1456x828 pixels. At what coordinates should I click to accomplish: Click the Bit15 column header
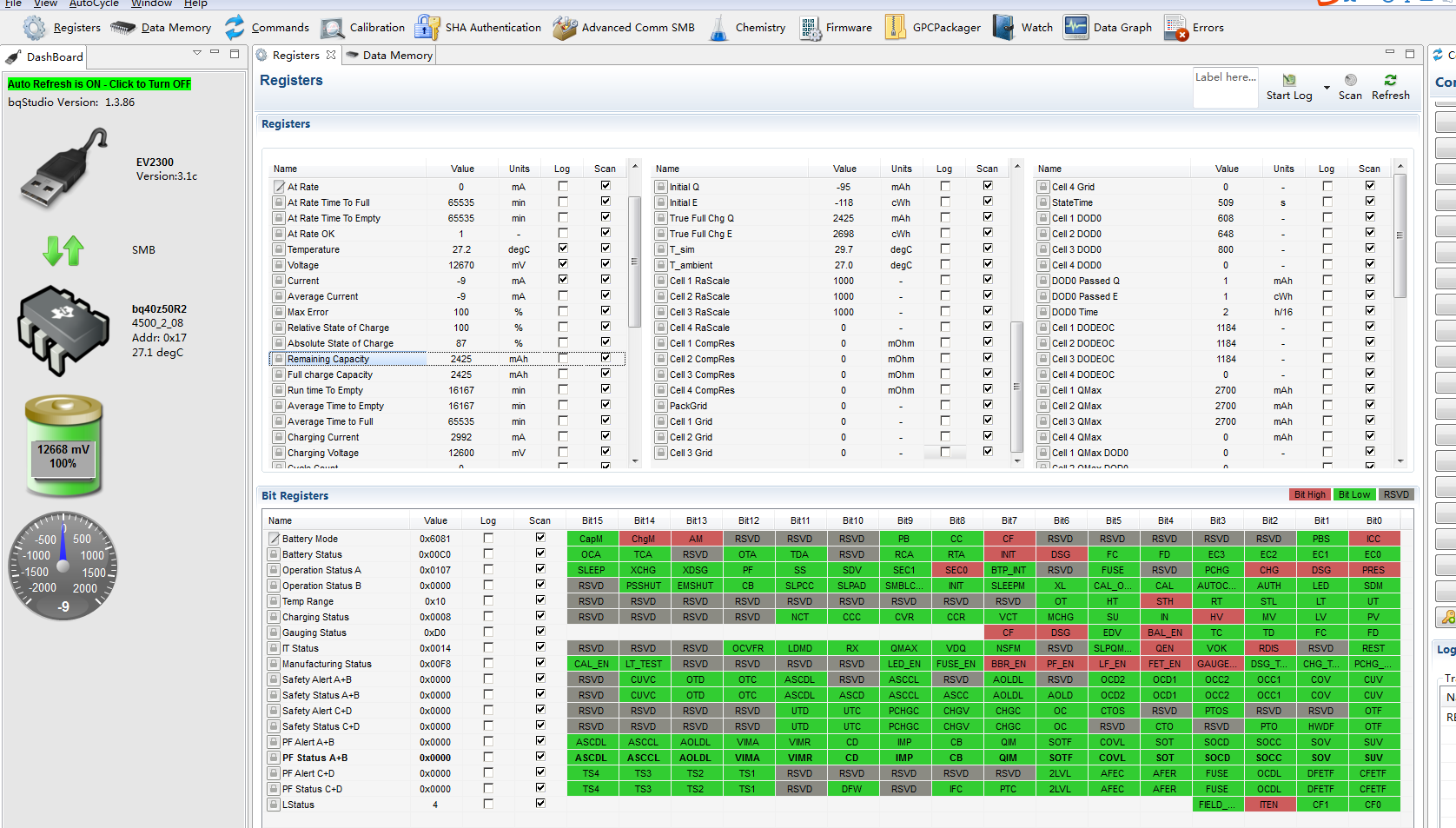tap(592, 521)
